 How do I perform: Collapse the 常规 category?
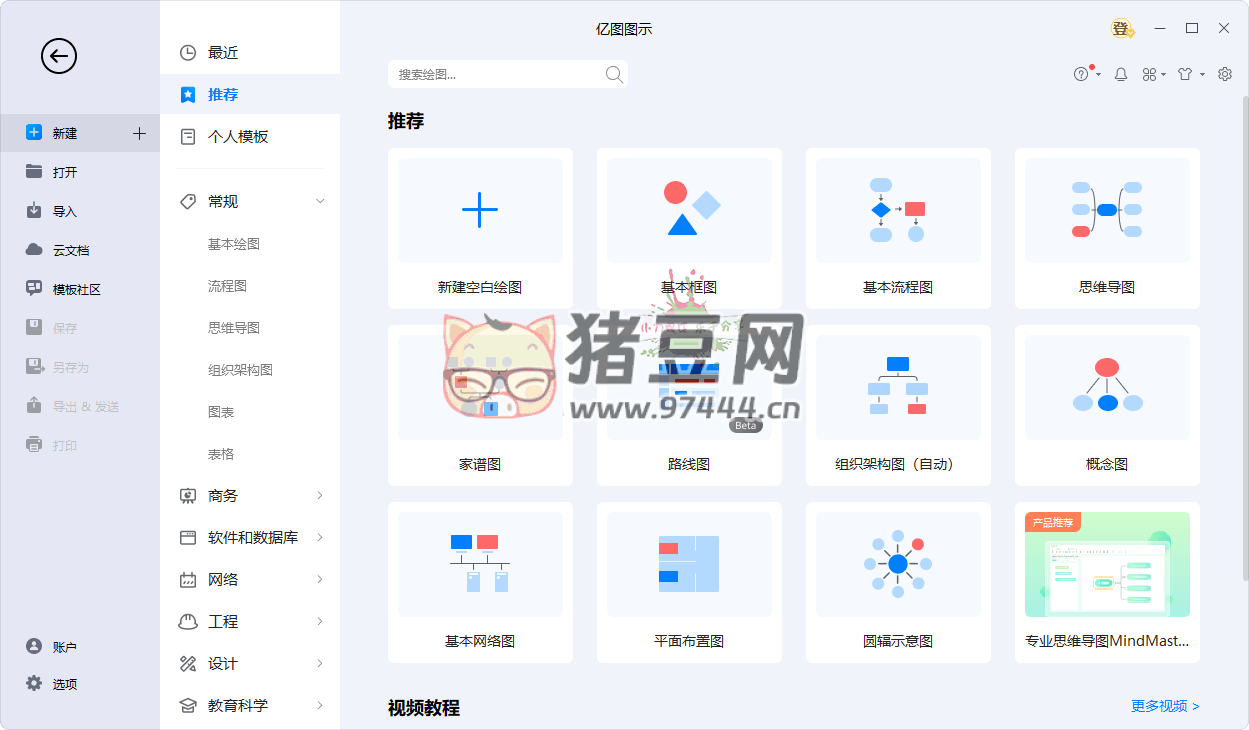point(320,202)
